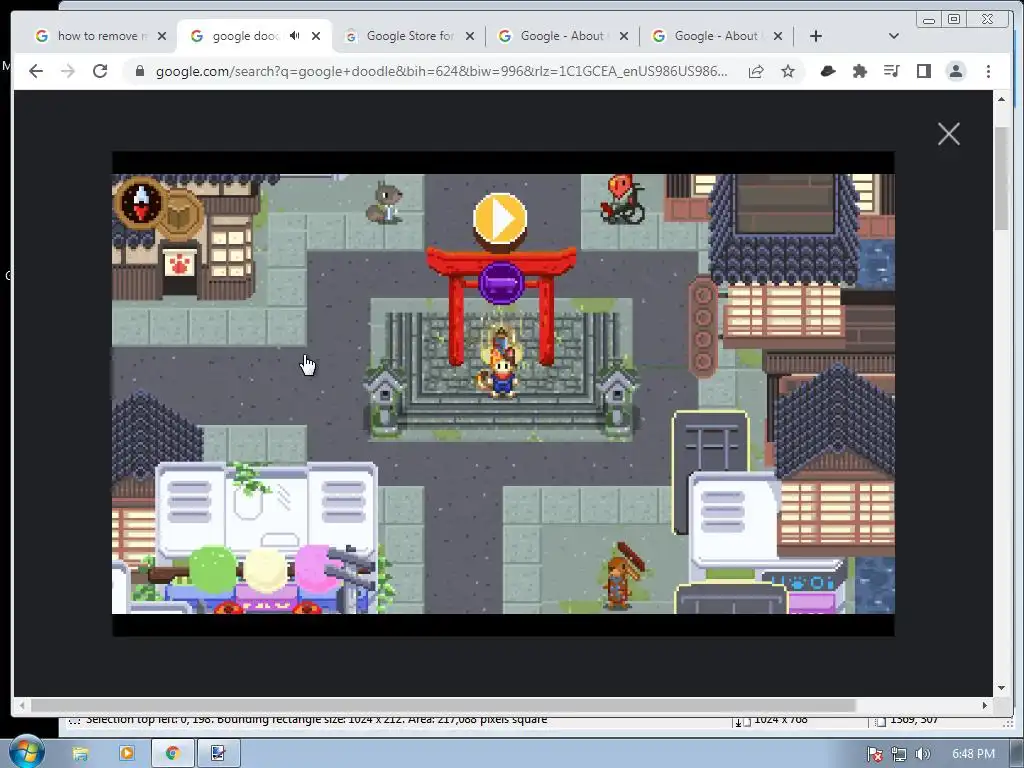
Task: Open the profile avatar menu
Action: [956, 71]
